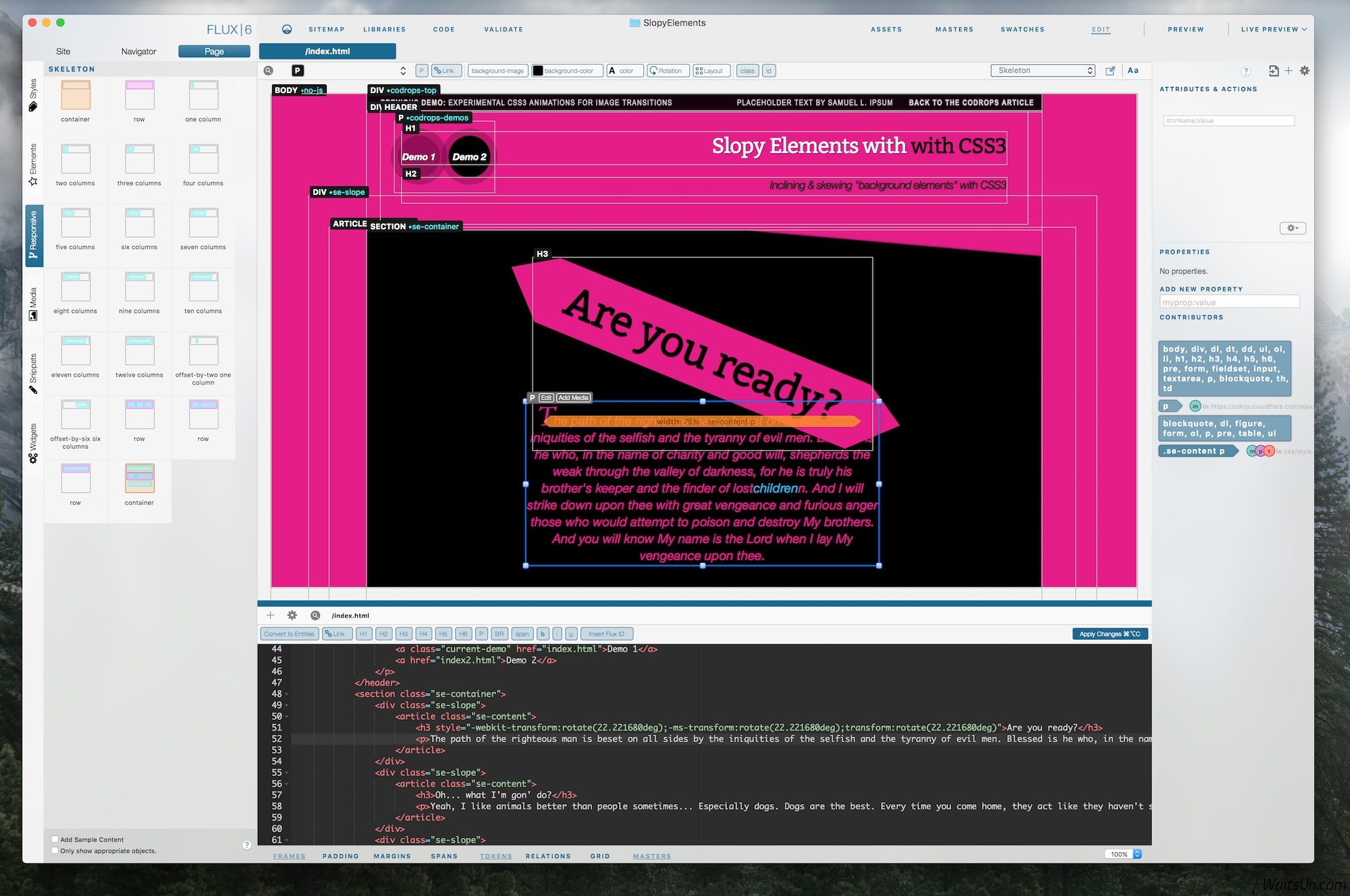Enable Add Sample Content checkbox

click(x=55, y=839)
